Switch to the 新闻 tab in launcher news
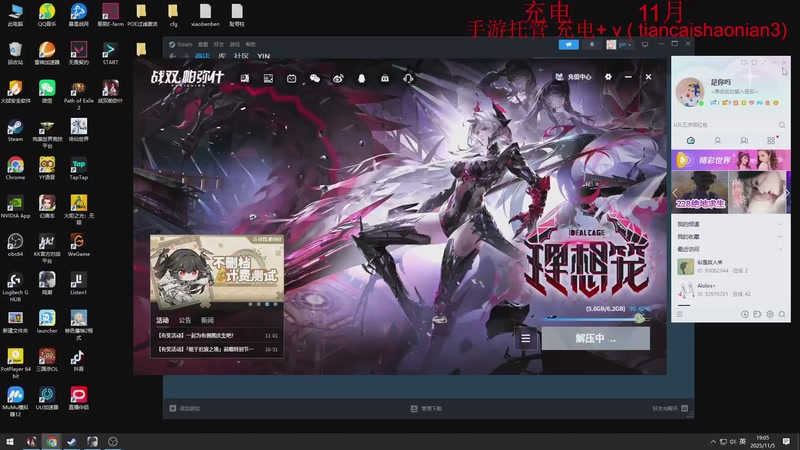 [207, 320]
